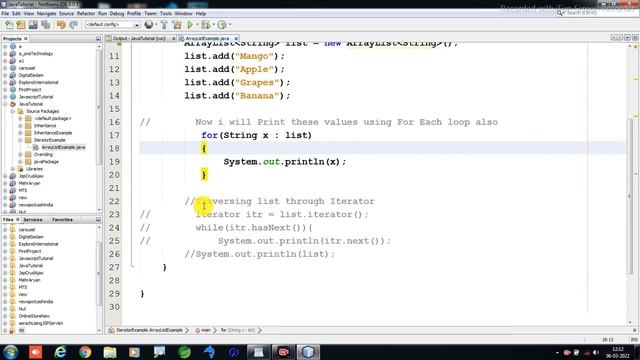Open Google Chrome from the taskbar
The image size is (640, 360).
(85, 352)
